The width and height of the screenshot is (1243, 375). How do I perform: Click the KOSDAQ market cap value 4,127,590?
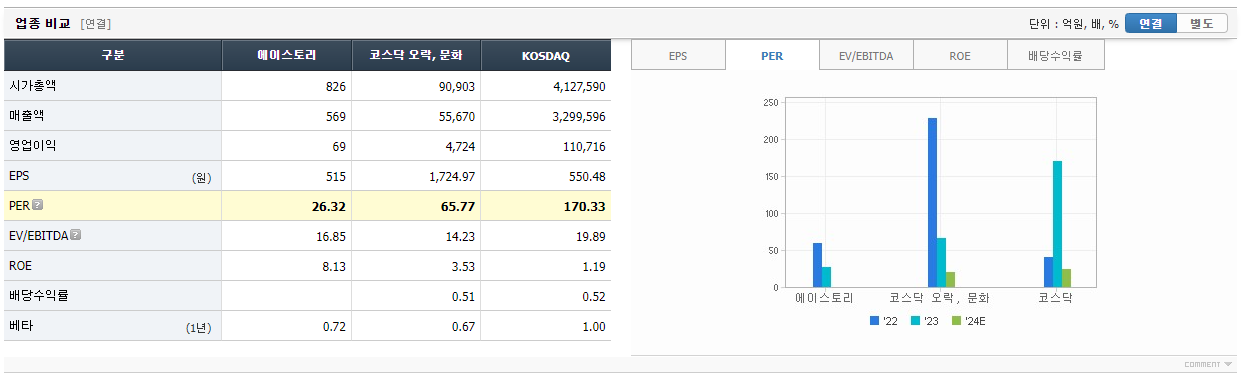579,87
